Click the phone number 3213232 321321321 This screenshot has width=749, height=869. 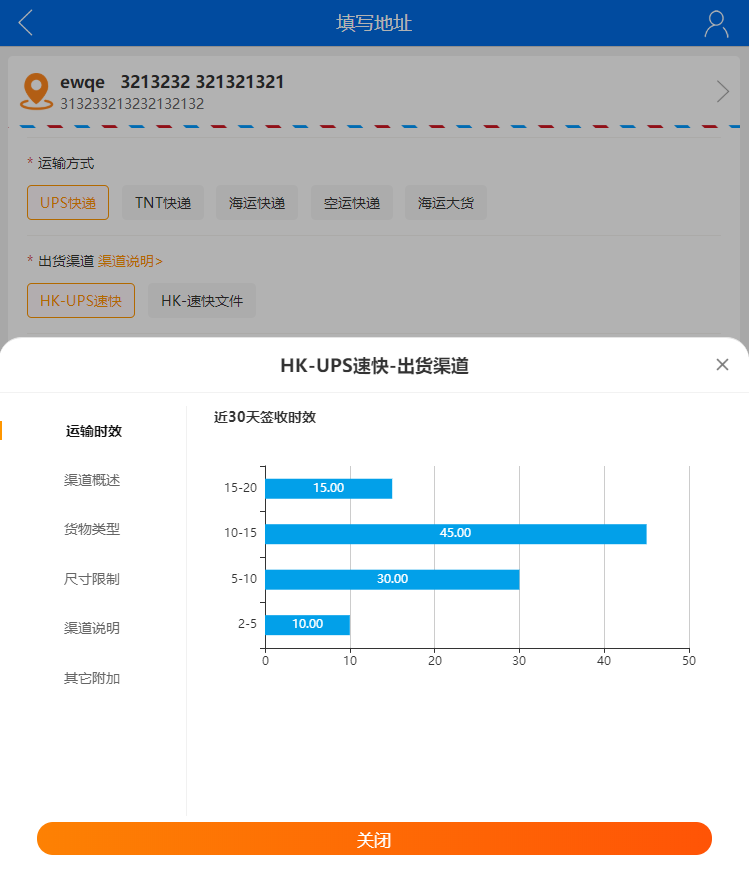point(202,82)
